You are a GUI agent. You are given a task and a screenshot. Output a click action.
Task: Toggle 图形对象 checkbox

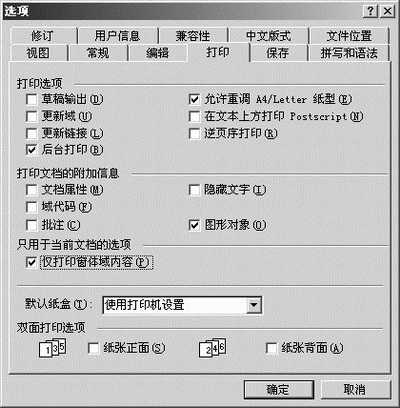194,225
